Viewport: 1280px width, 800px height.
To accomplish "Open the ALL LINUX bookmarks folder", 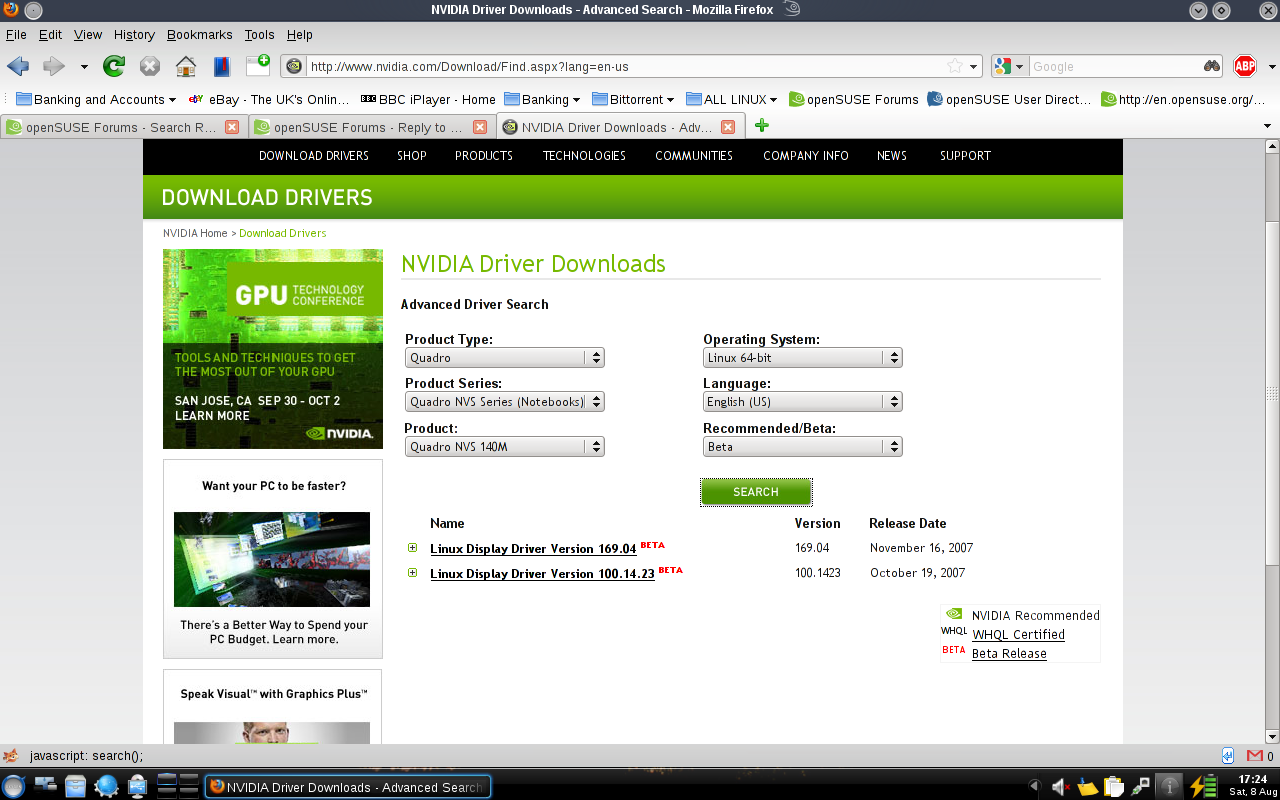I will [x=731, y=99].
